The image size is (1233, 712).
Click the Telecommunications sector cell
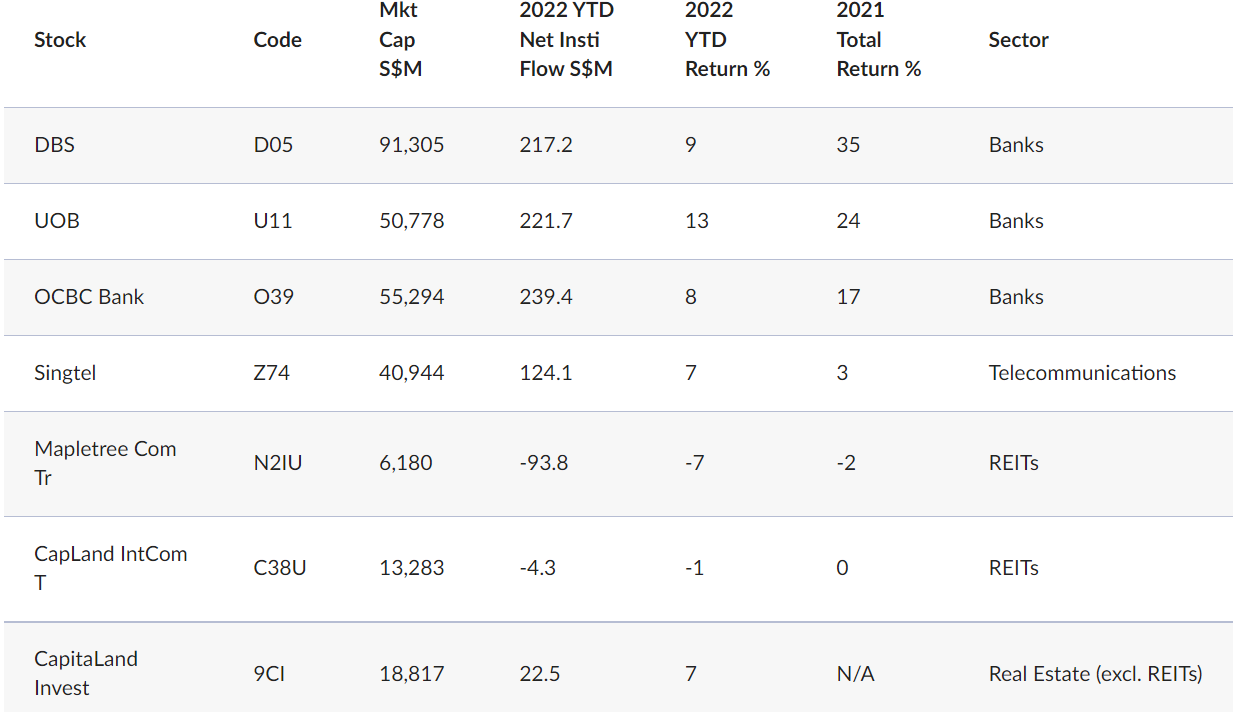[1082, 373]
